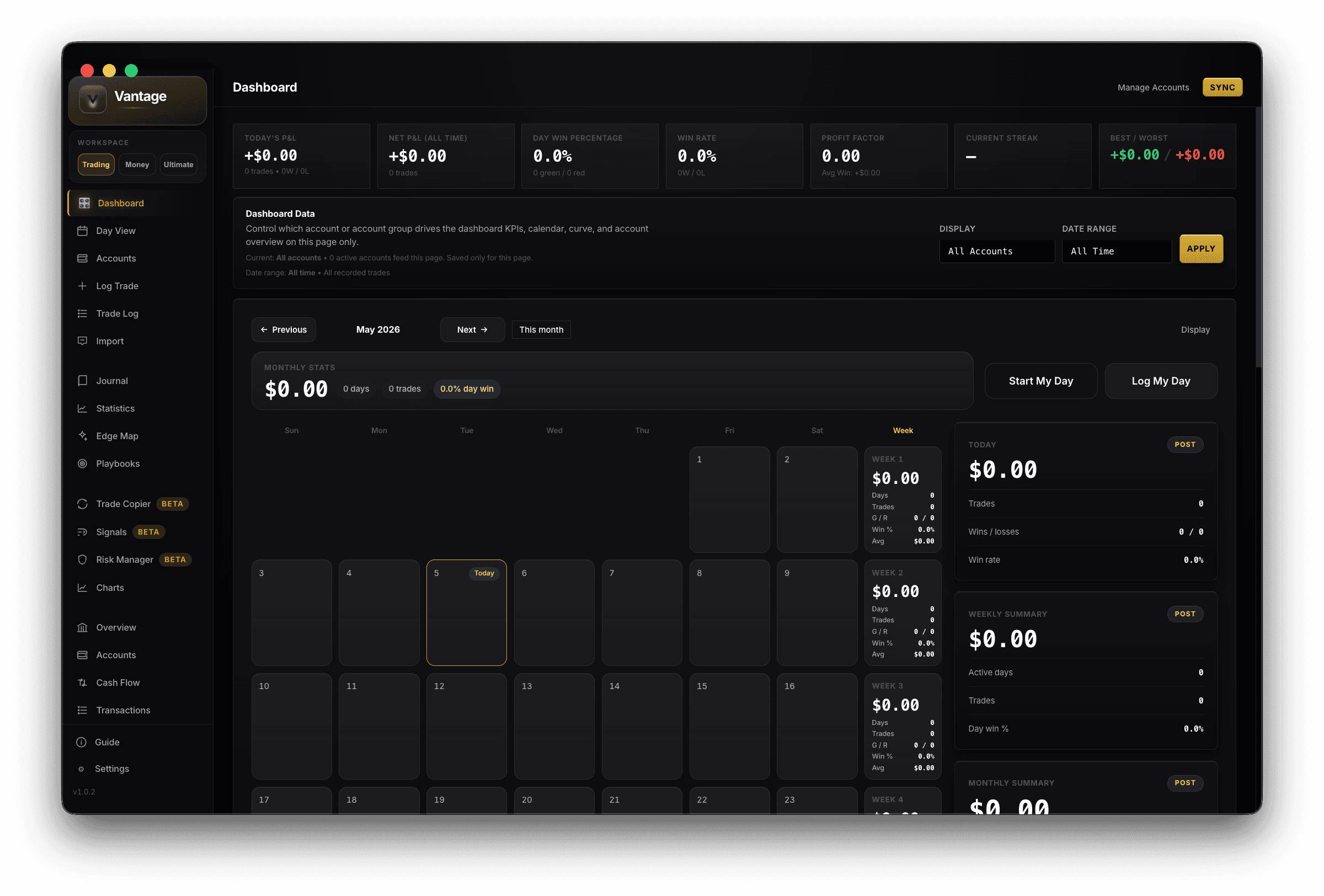The height and width of the screenshot is (896, 1324).
Task: Go to Cash Flow page
Action: click(x=137, y=683)
